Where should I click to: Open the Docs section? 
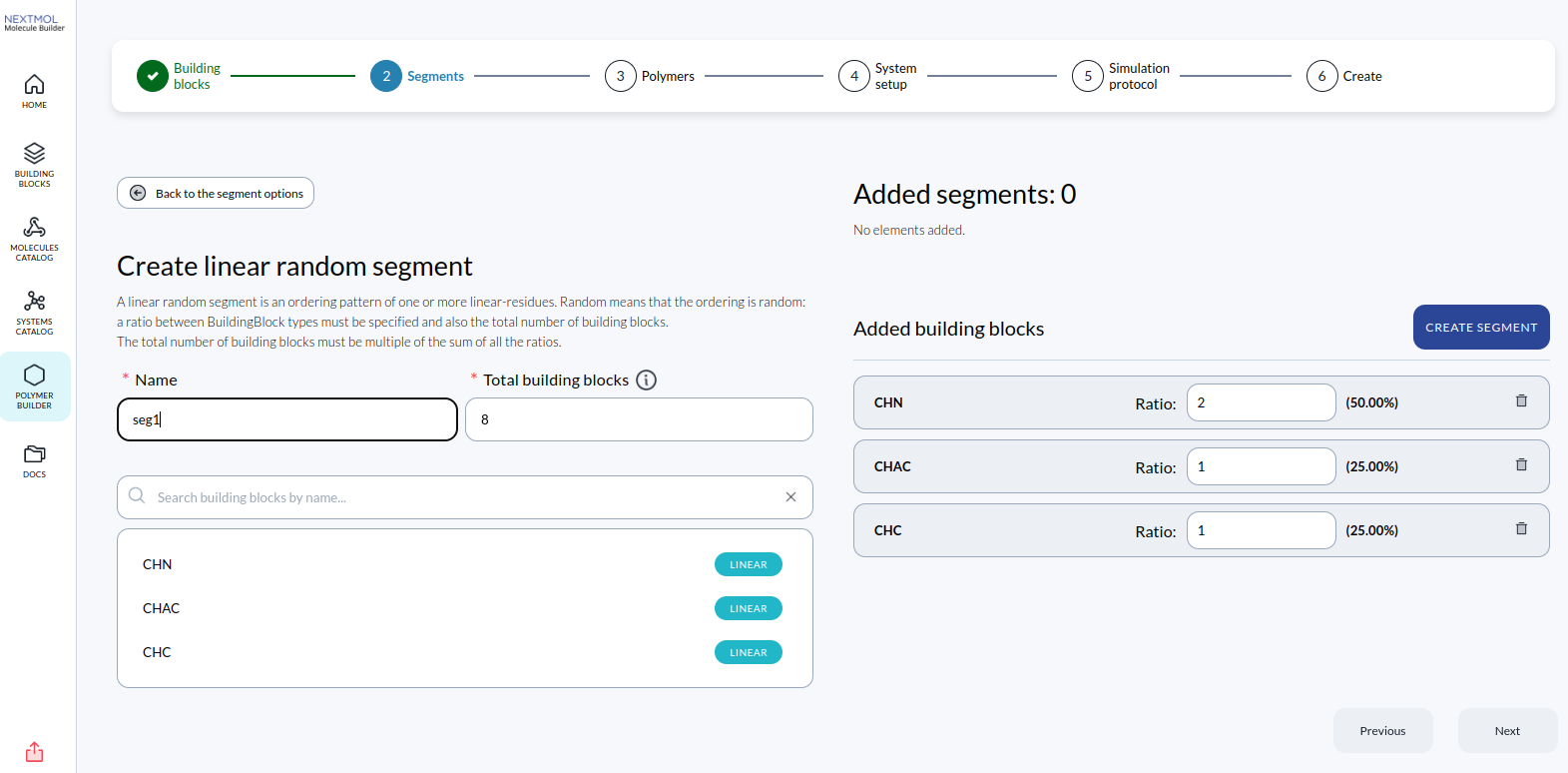tap(34, 460)
